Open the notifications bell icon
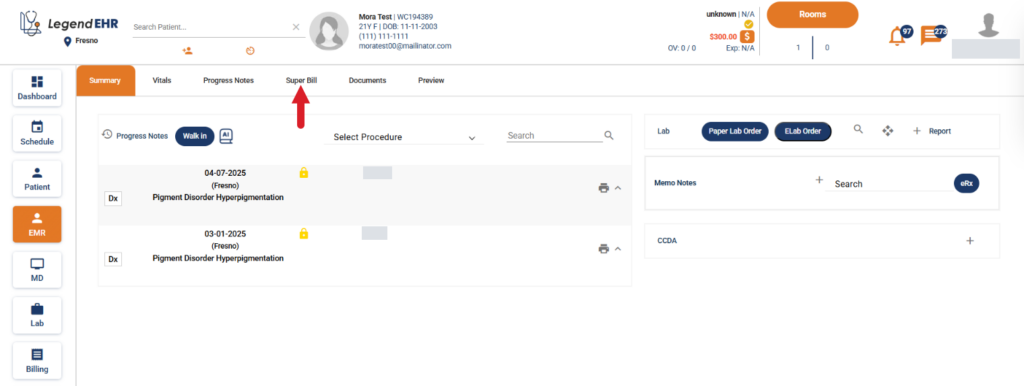 coord(897,37)
